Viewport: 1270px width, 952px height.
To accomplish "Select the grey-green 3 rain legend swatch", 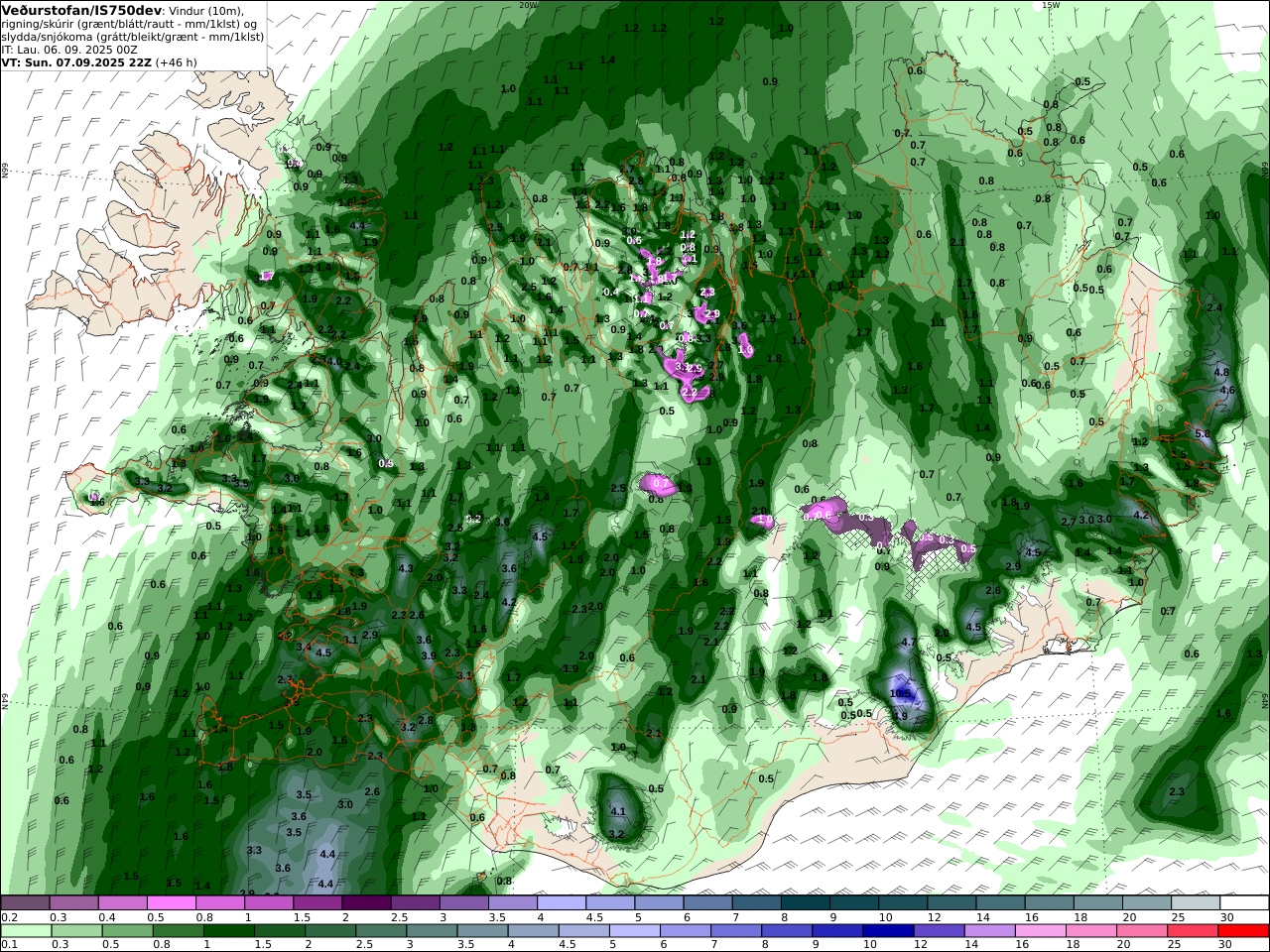I will click(431, 931).
